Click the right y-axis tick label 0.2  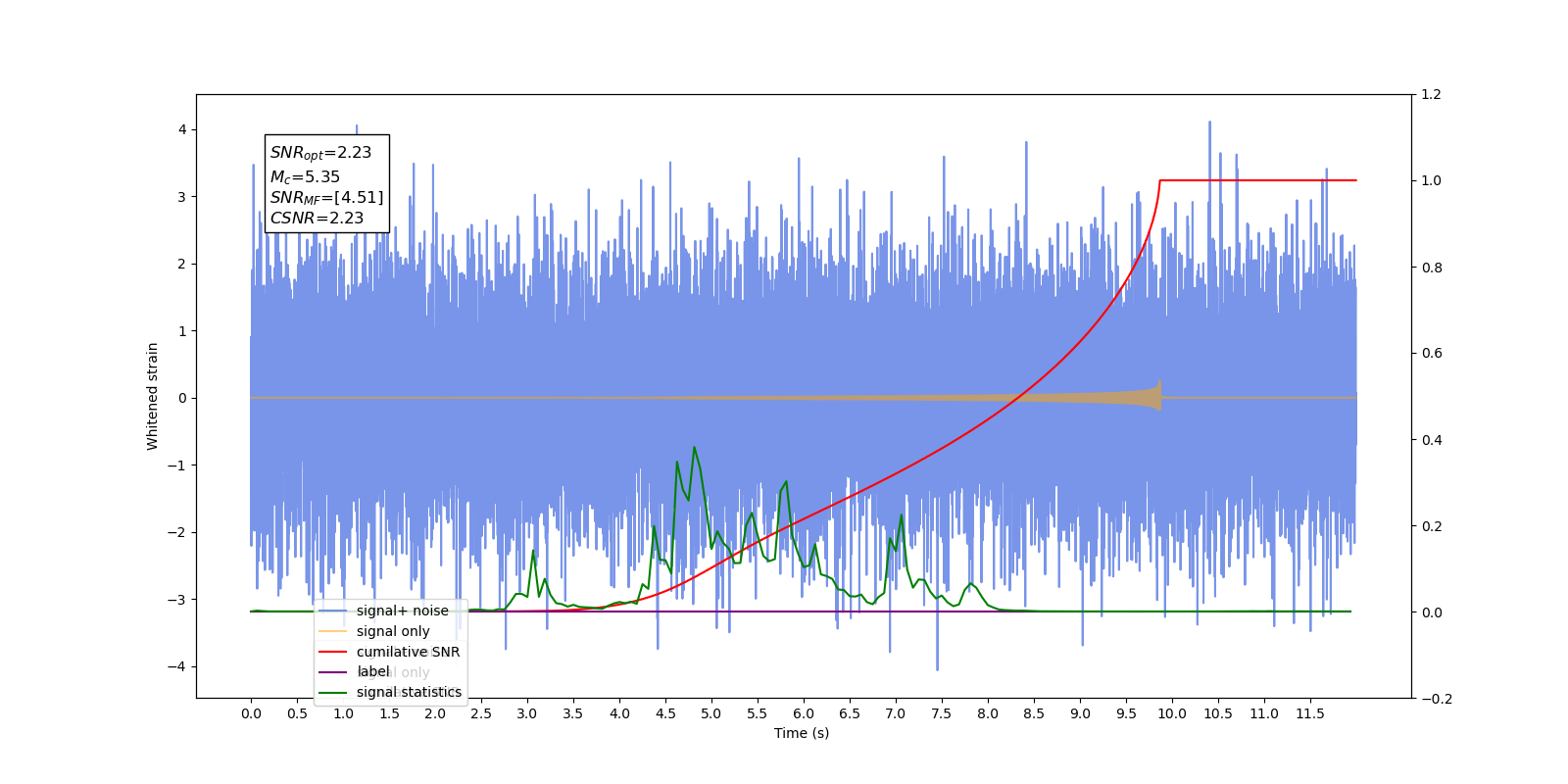click(1432, 526)
